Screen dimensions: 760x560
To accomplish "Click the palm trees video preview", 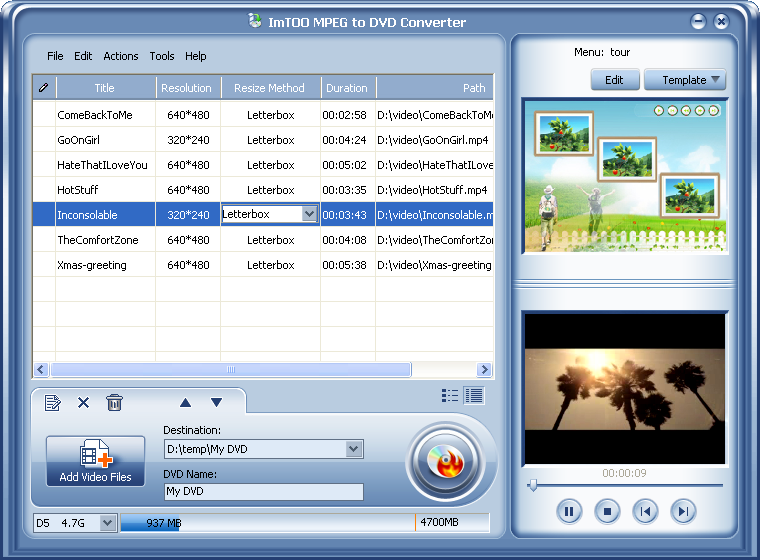I will [x=625, y=389].
